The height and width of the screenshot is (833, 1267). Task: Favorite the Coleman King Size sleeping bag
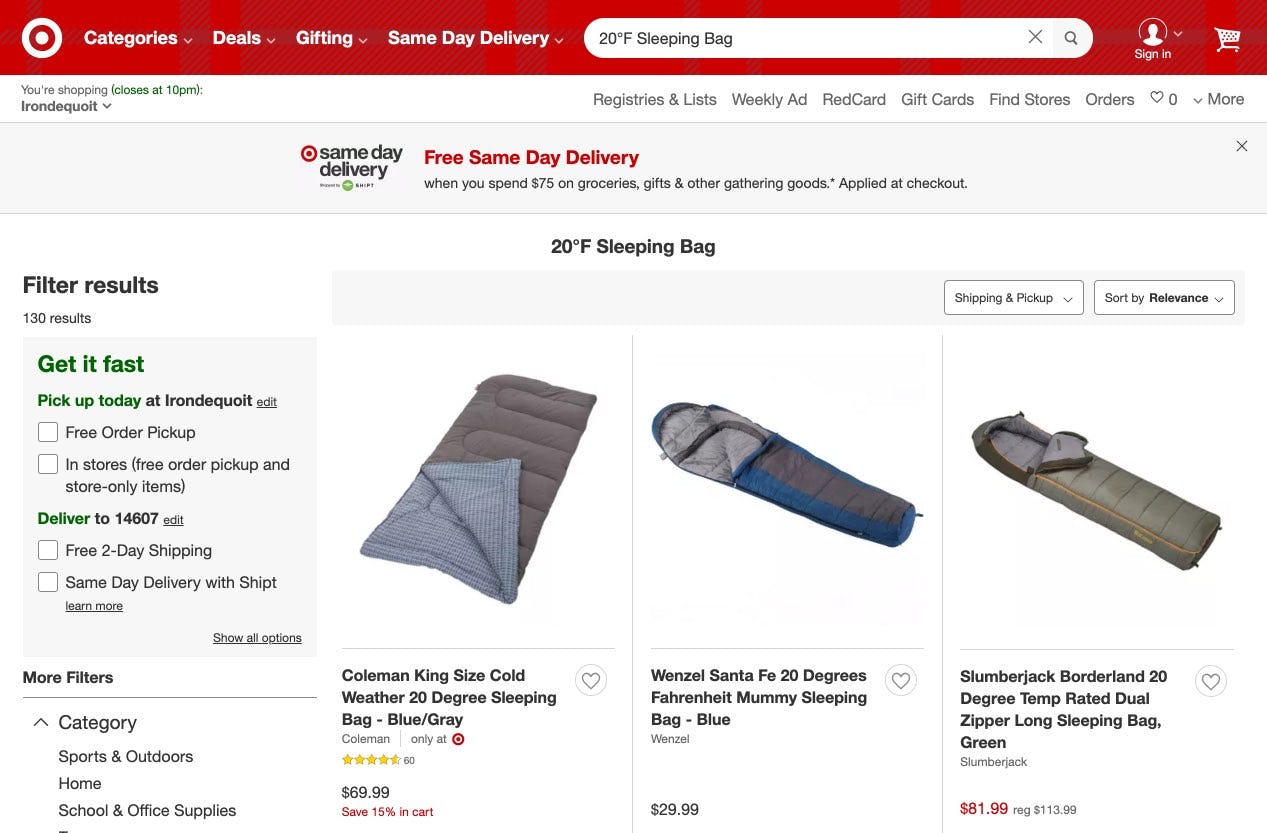[x=591, y=681]
